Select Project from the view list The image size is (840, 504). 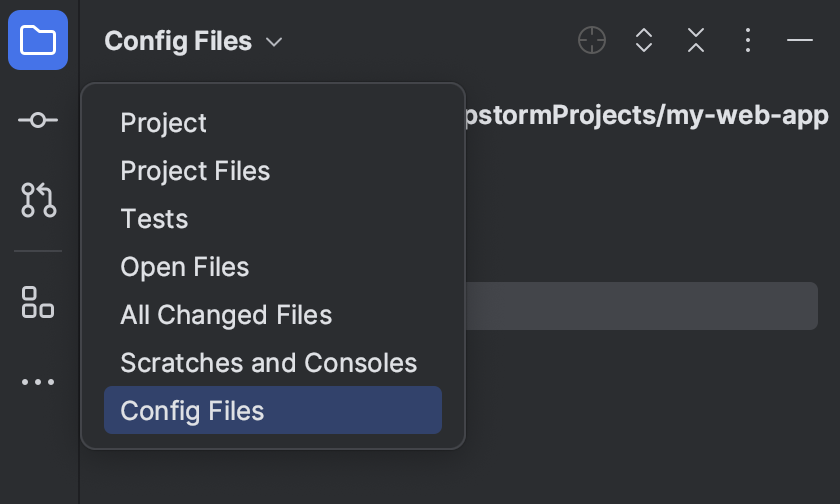pos(163,123)
